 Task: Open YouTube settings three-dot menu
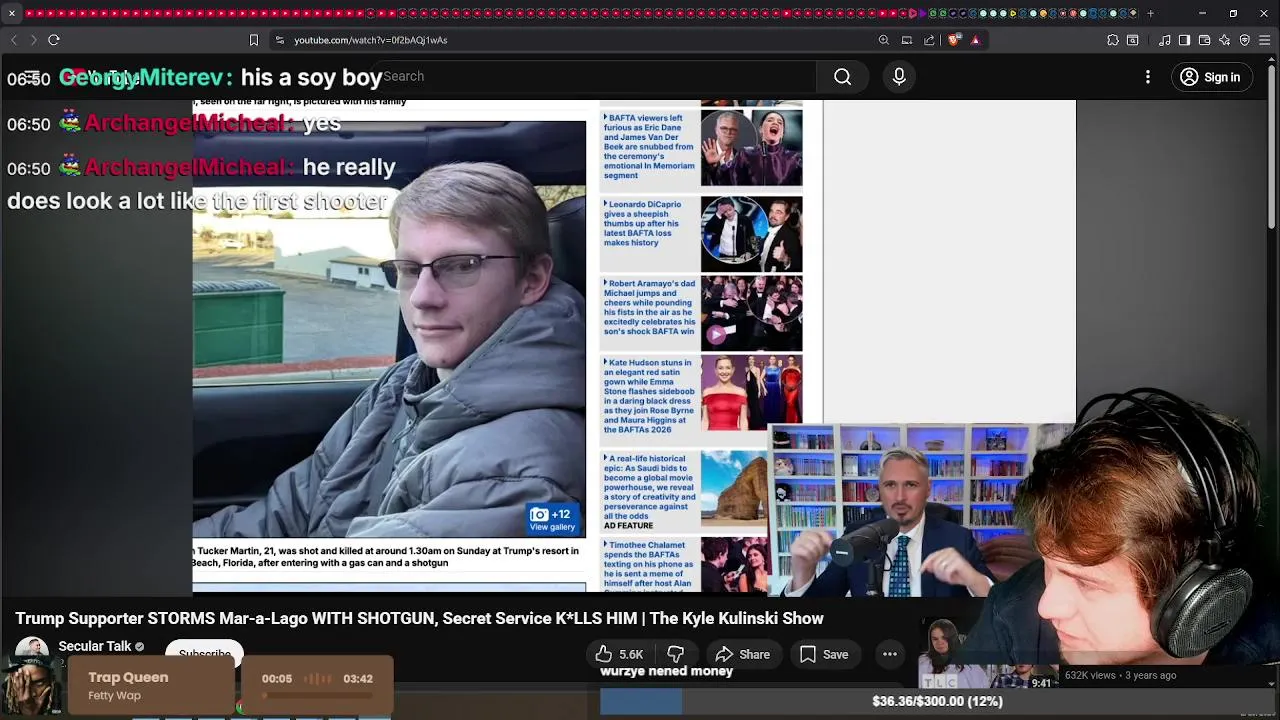[1148, 77]
